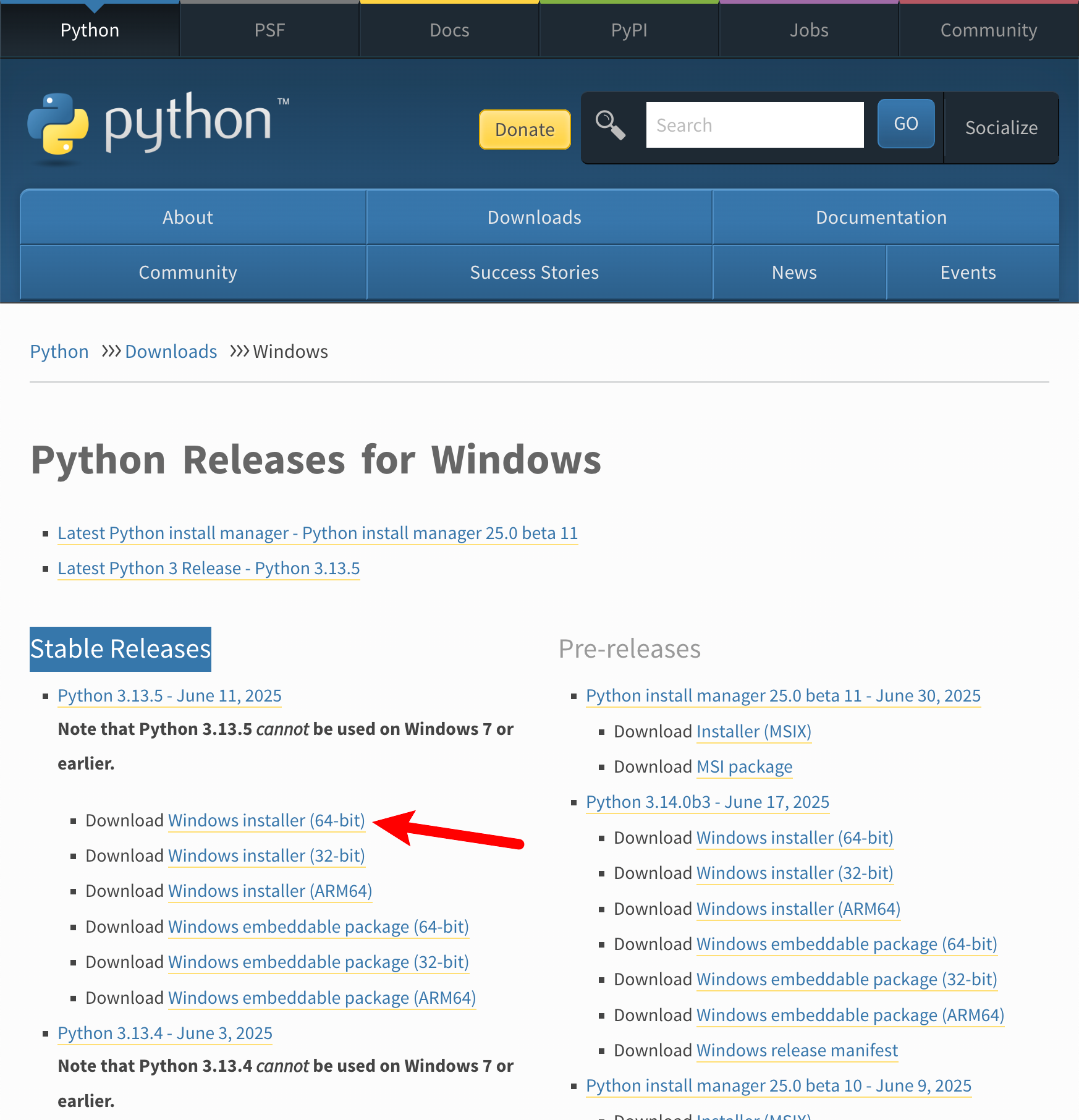
Task: Open the PyPI tab
Action: pos(629,30)
